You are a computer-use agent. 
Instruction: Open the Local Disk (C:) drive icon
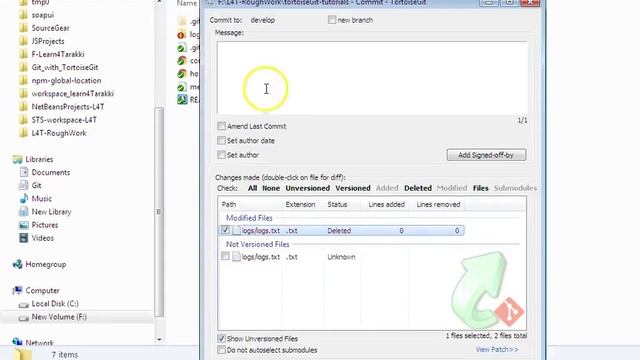point(24,304)
